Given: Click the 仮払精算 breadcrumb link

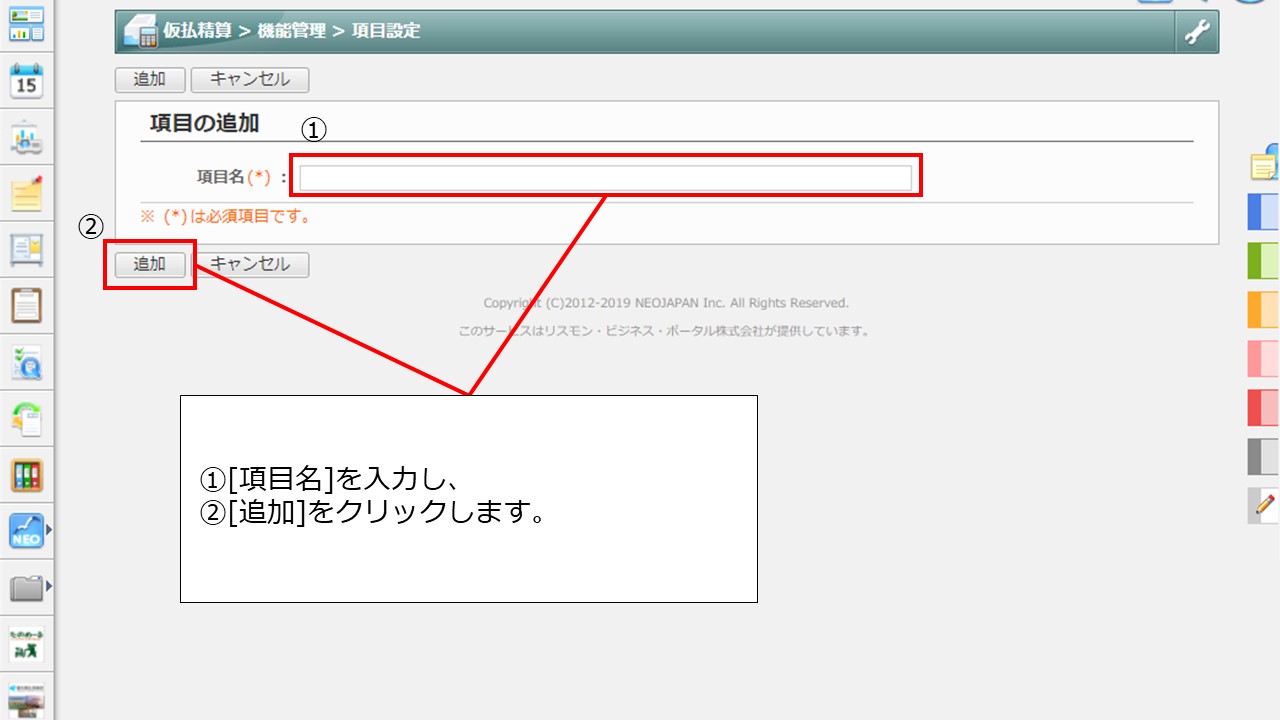Looking at the screenshot, I should 198,31.
